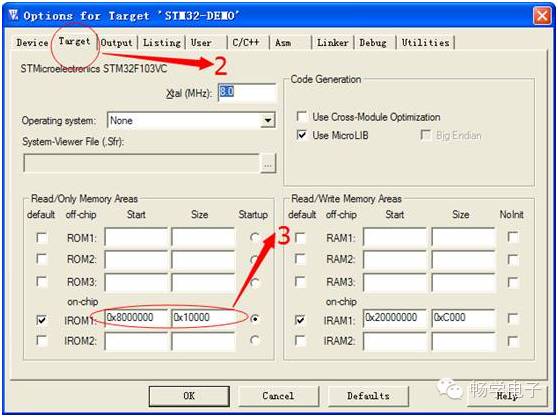Screen dimensions: 558x417
Task: Check the IROM2 default checkbox
Action: point(42,341)
